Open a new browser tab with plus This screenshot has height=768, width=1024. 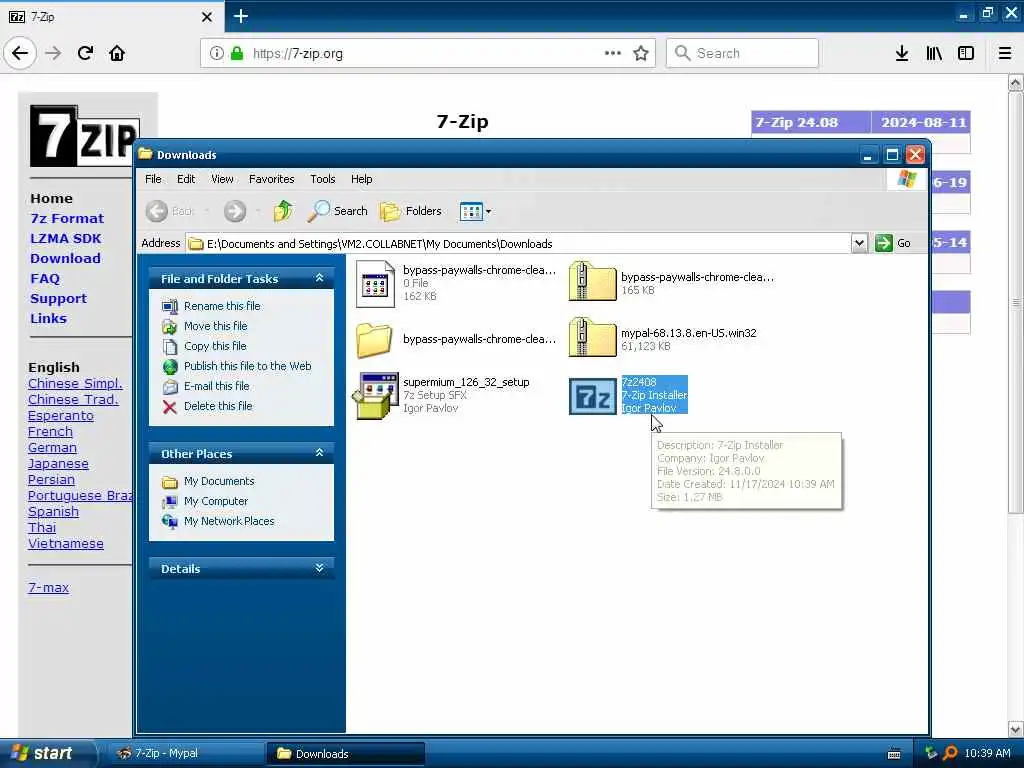pyautogui.click(x=241, y=16)
